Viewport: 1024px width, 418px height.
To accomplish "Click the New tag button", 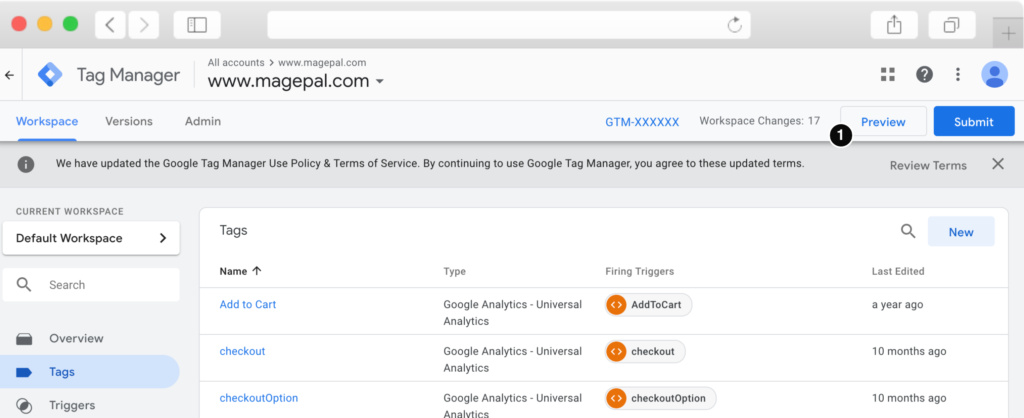I will pos(961,232).
